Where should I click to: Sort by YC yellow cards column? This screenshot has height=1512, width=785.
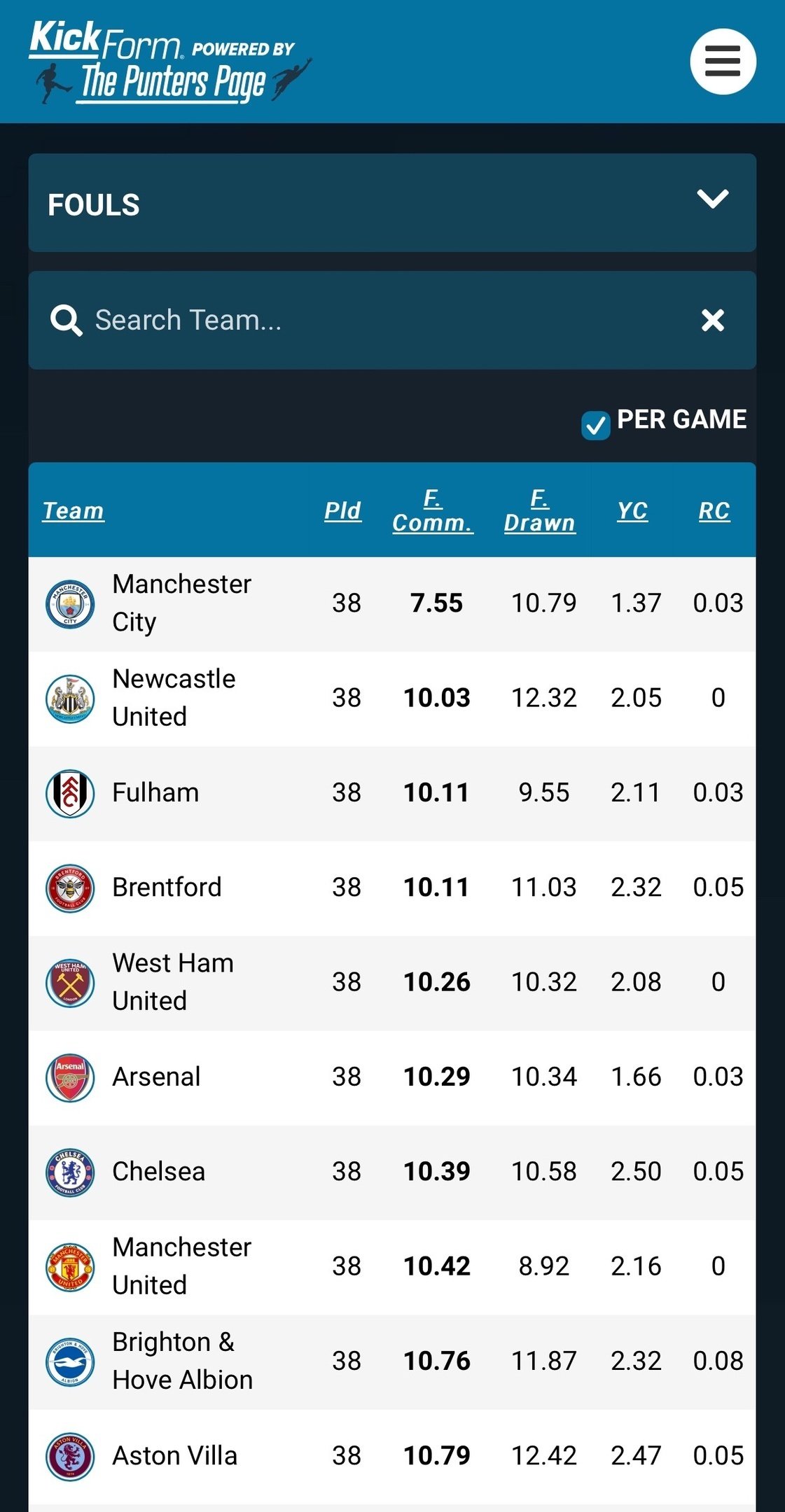click(x=632, y=511)
